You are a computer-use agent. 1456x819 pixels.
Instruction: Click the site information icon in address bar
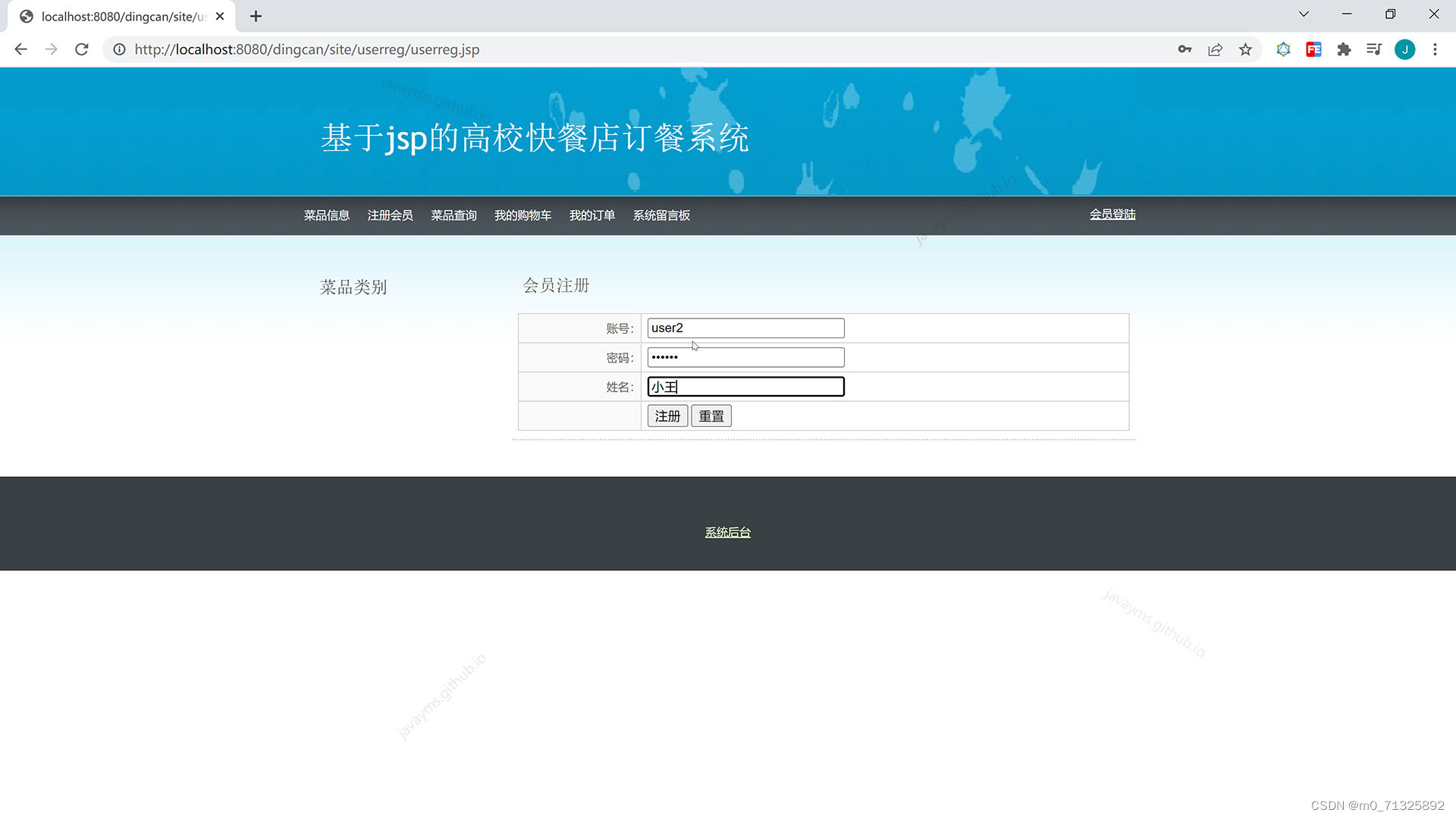[x=119, y=49]
